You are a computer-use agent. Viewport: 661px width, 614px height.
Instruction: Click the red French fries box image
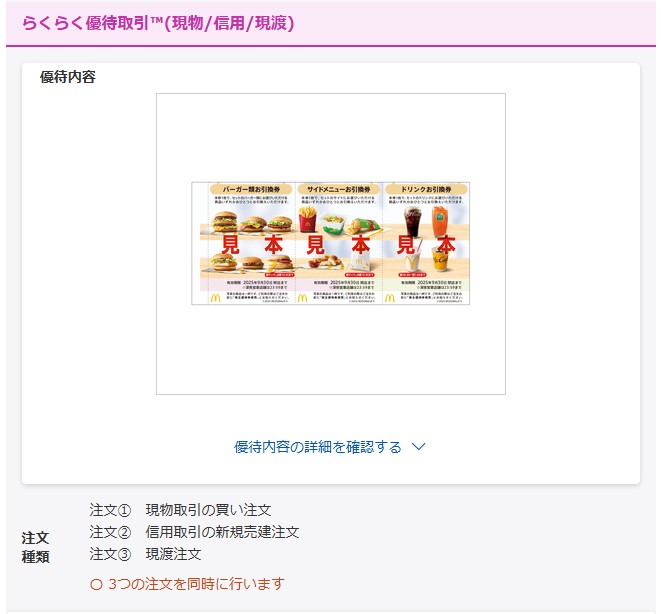(x=307, y=221)
